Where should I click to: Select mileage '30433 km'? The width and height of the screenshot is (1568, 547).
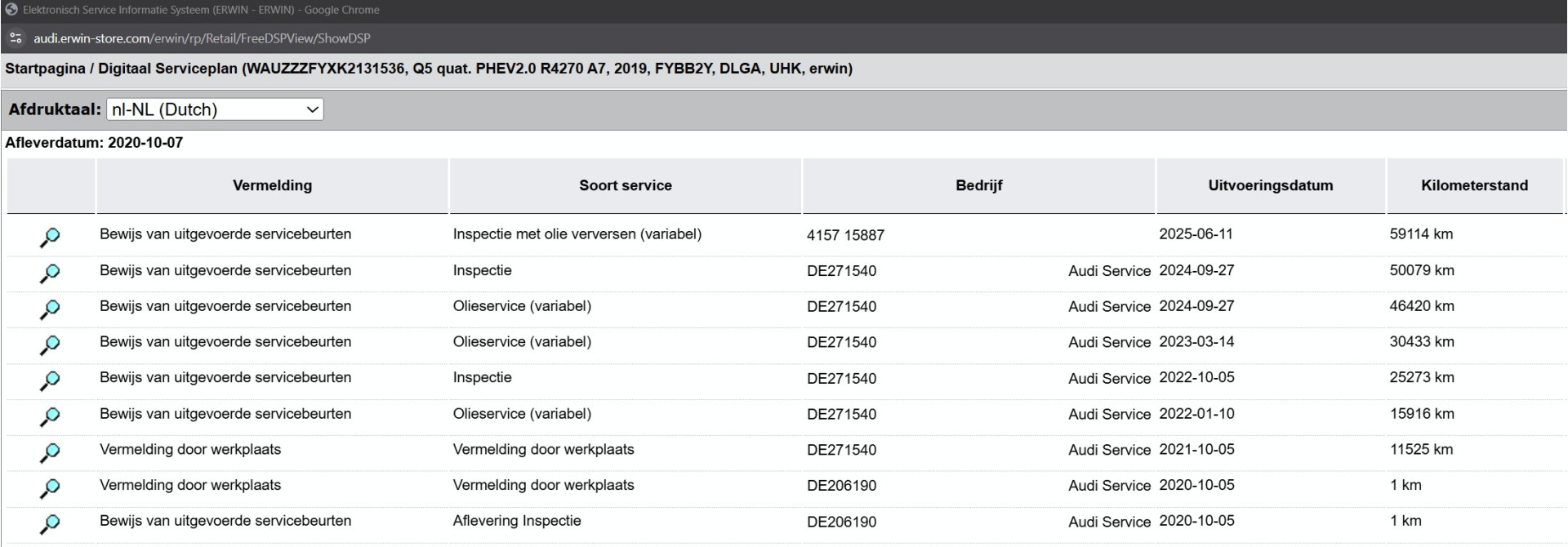pos(1422,342)
